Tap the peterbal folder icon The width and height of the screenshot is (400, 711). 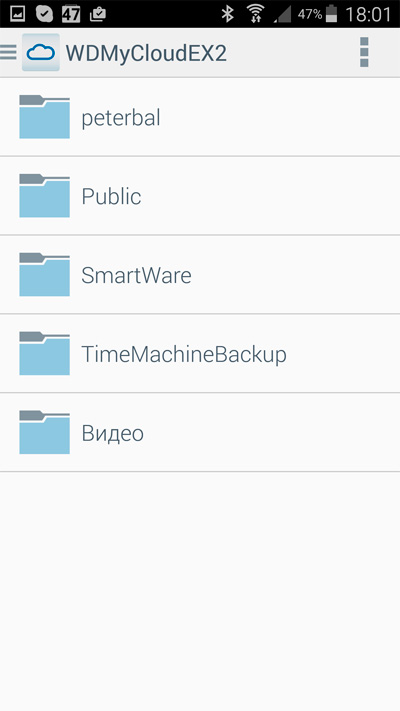click(x=44, y=117)
